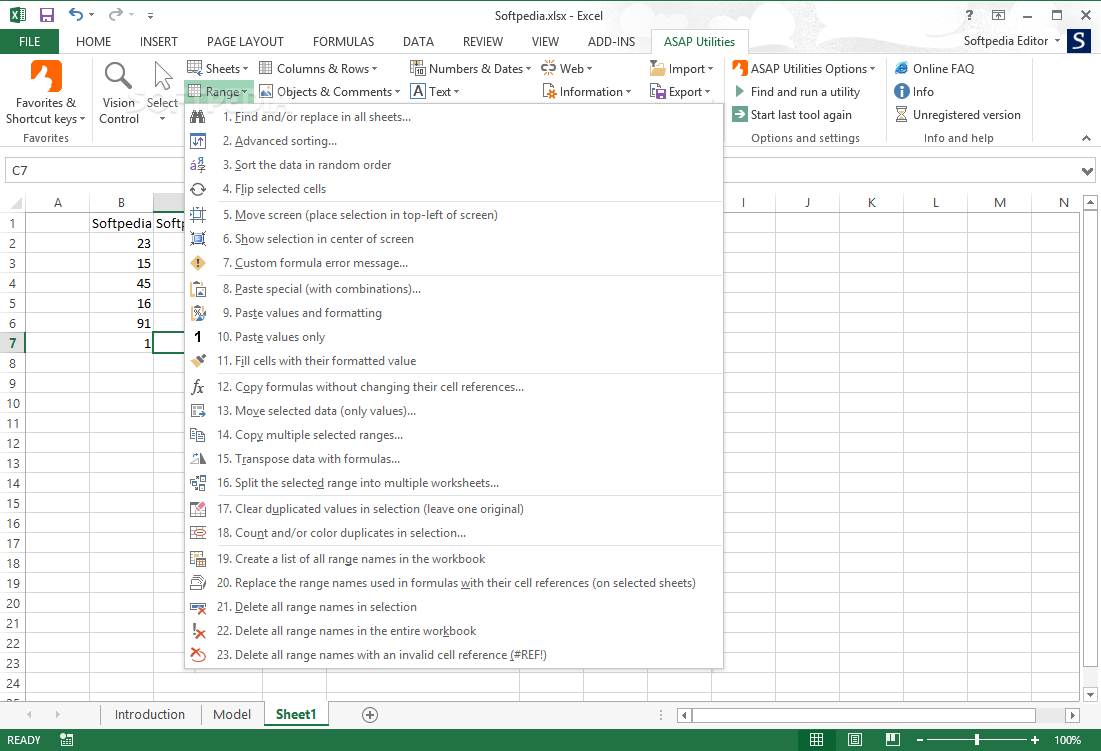Open the Web dropdown
The image size is (1101, 751).
click(x=567, y=68)
